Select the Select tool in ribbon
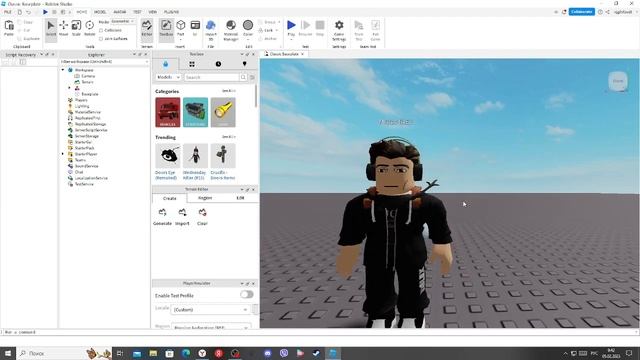Screen dimensions: 640x360 point(51,29)
